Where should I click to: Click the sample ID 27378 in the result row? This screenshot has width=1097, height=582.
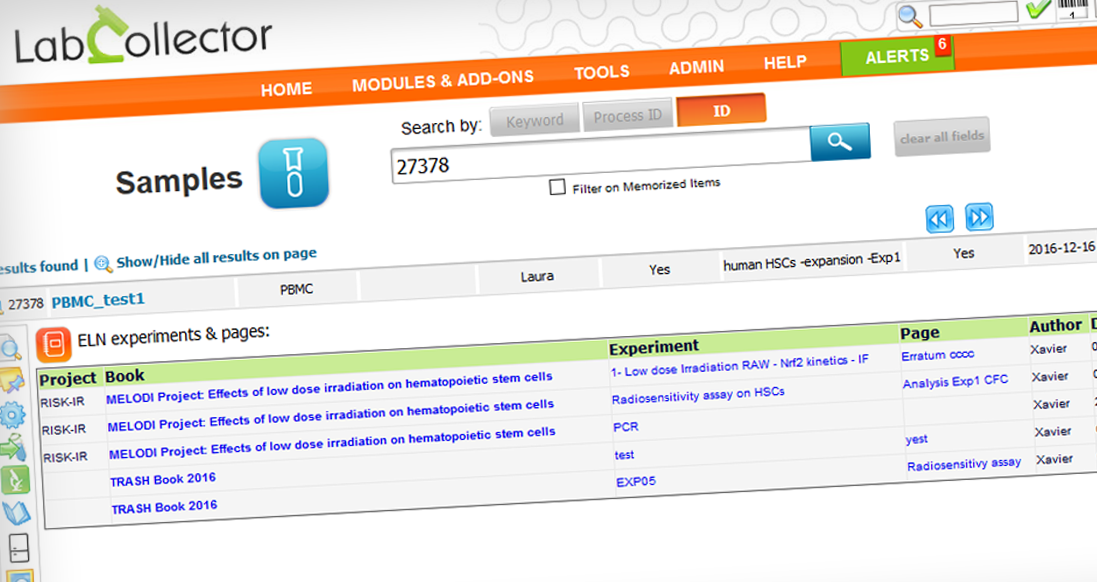pos(26,304)
